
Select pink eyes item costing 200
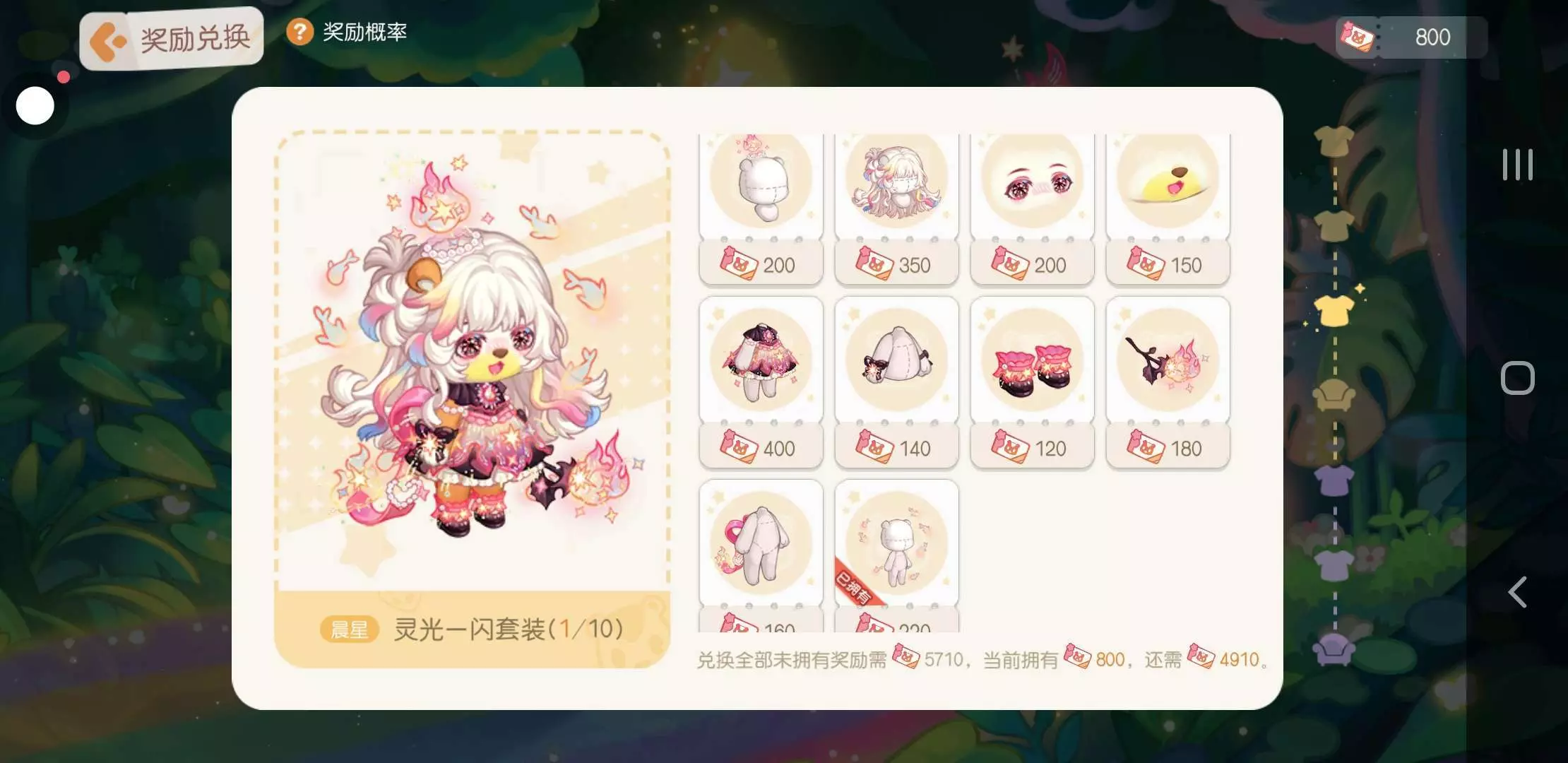tap(1032, 209)
